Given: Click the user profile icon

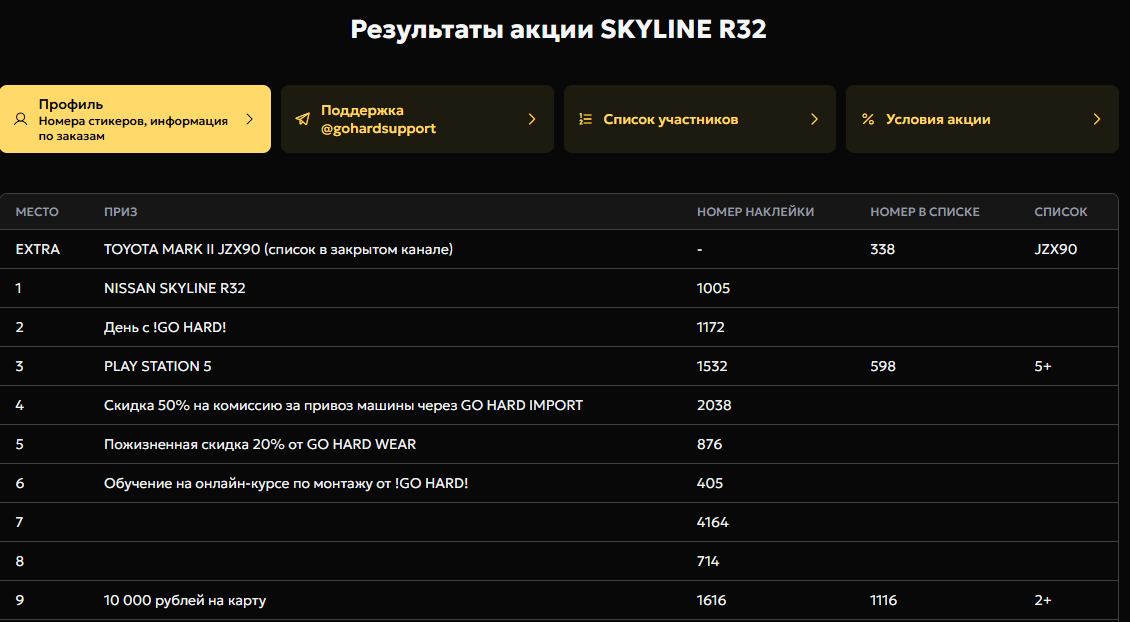Looking at the screenshot, I should pyautogui.click(x=20, y=119).
